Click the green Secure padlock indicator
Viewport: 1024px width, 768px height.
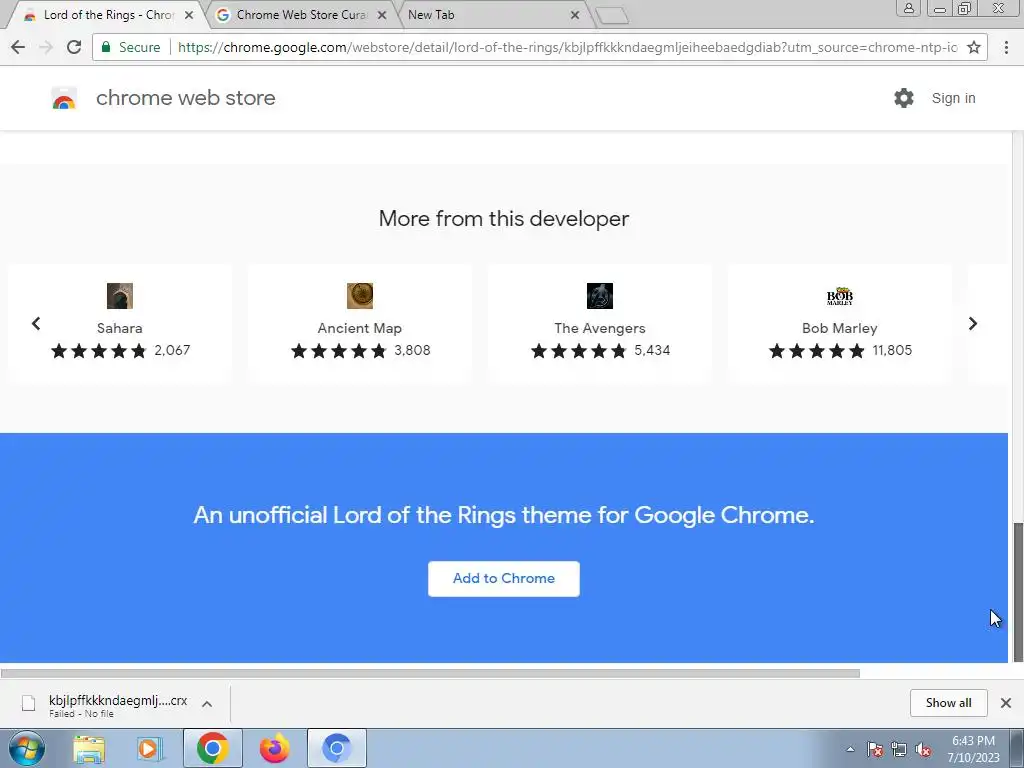tap(106, 47)
